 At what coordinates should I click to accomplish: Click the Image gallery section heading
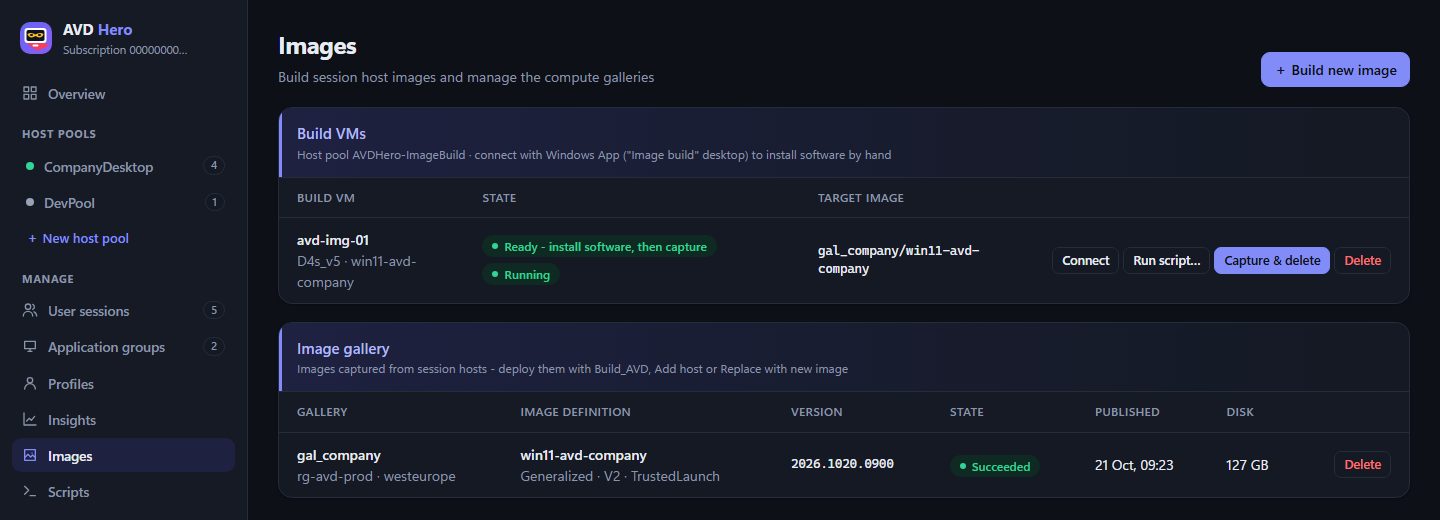click(x=343, y=349)
